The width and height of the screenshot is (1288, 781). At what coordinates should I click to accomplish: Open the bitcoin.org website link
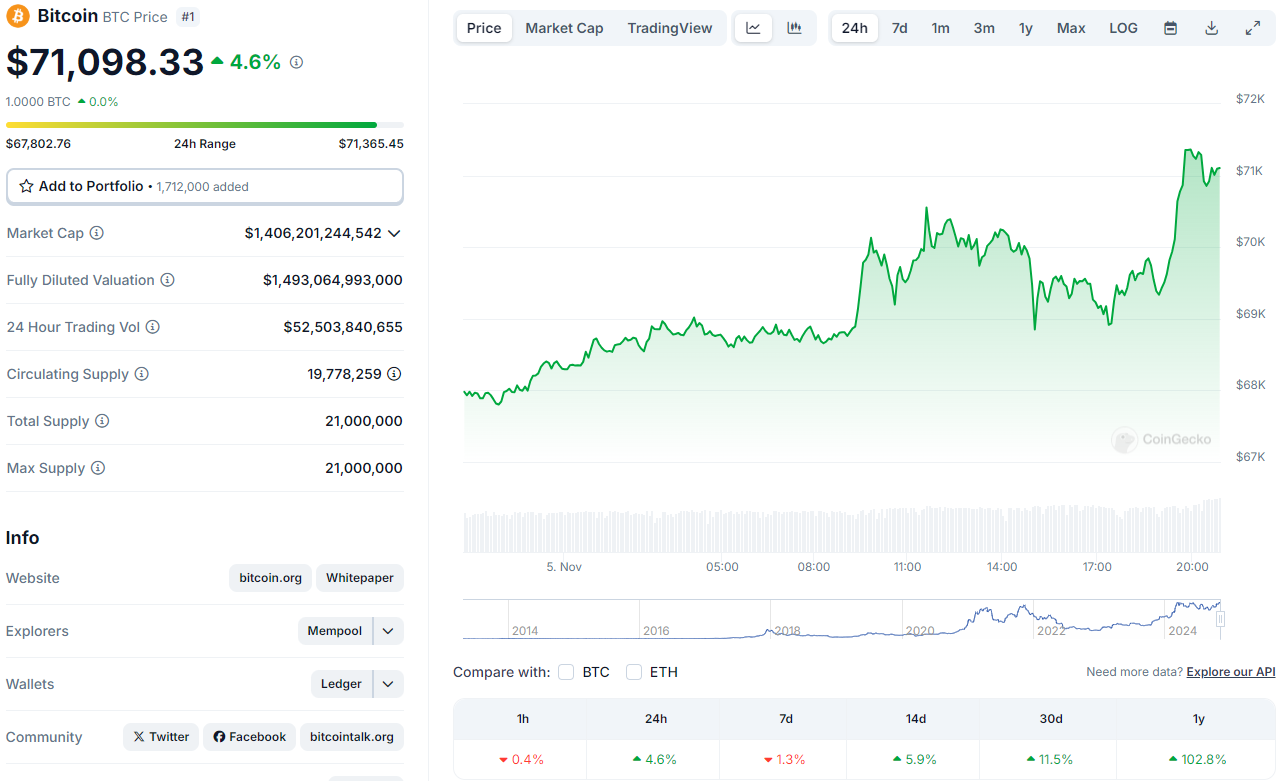(x=271, y=578)
